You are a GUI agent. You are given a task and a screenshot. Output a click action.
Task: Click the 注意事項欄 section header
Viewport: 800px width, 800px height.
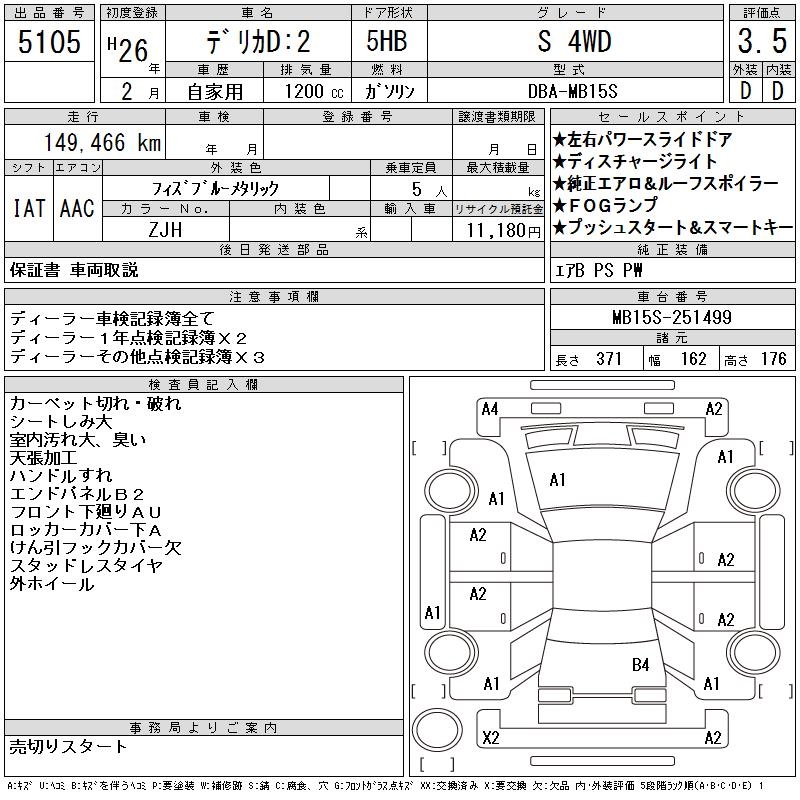(x=274, y=296)
